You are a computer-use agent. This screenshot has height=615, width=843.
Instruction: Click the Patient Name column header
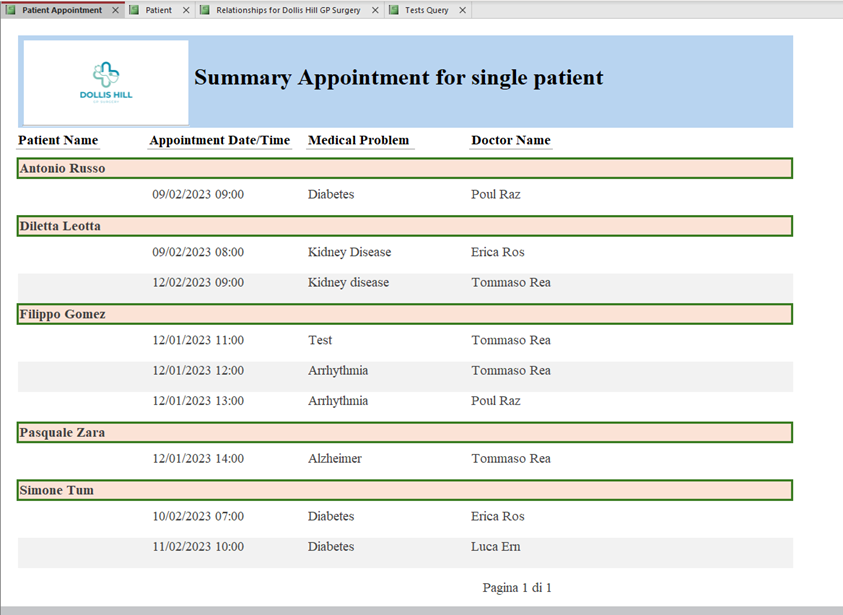click(58, 141)
